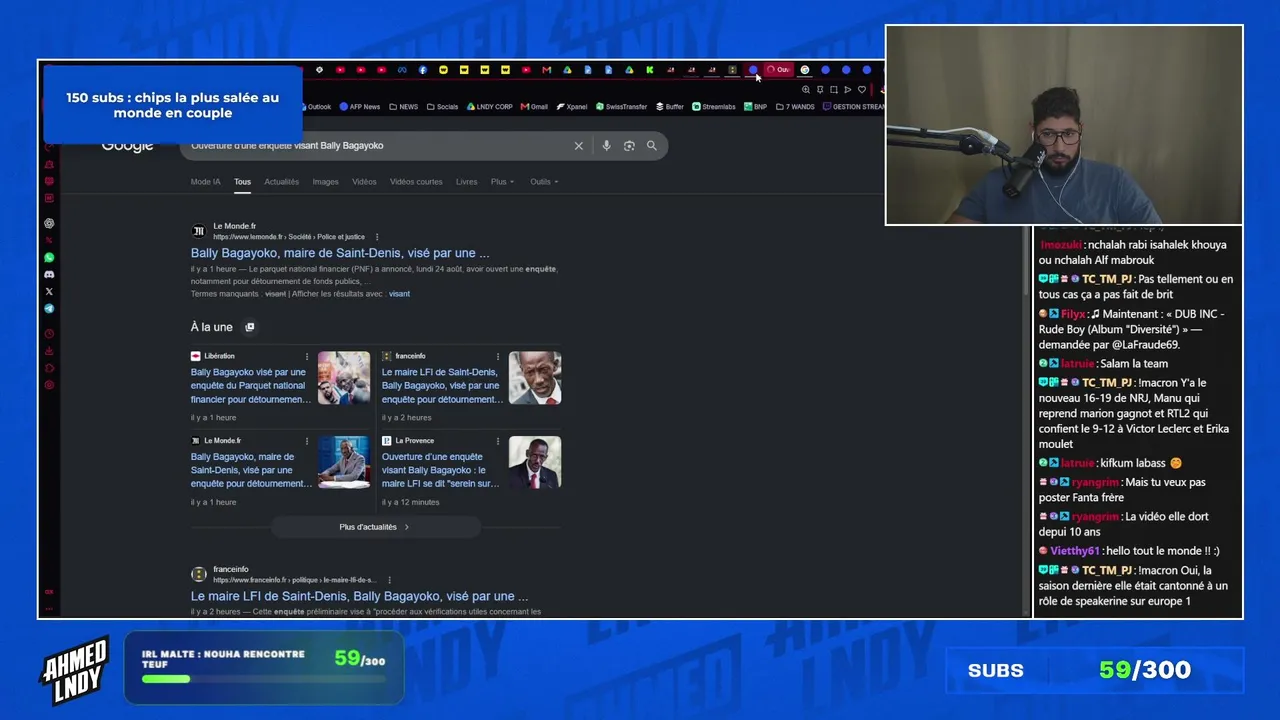Screen dimensions: 1280x720
Task: Bookmark the page with the heart icon
Action: [x=862, y=90]
